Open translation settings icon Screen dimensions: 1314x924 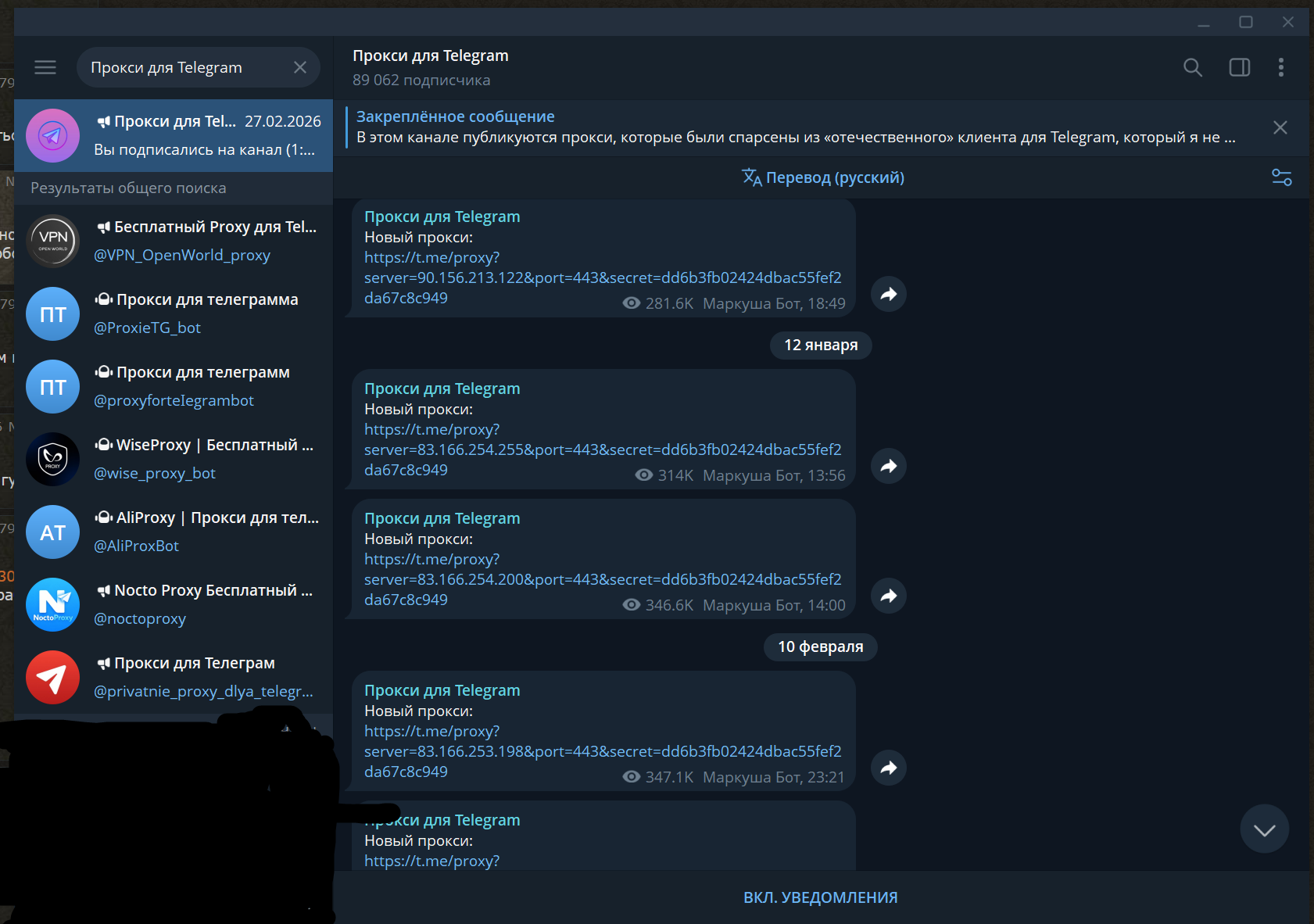1282,177
